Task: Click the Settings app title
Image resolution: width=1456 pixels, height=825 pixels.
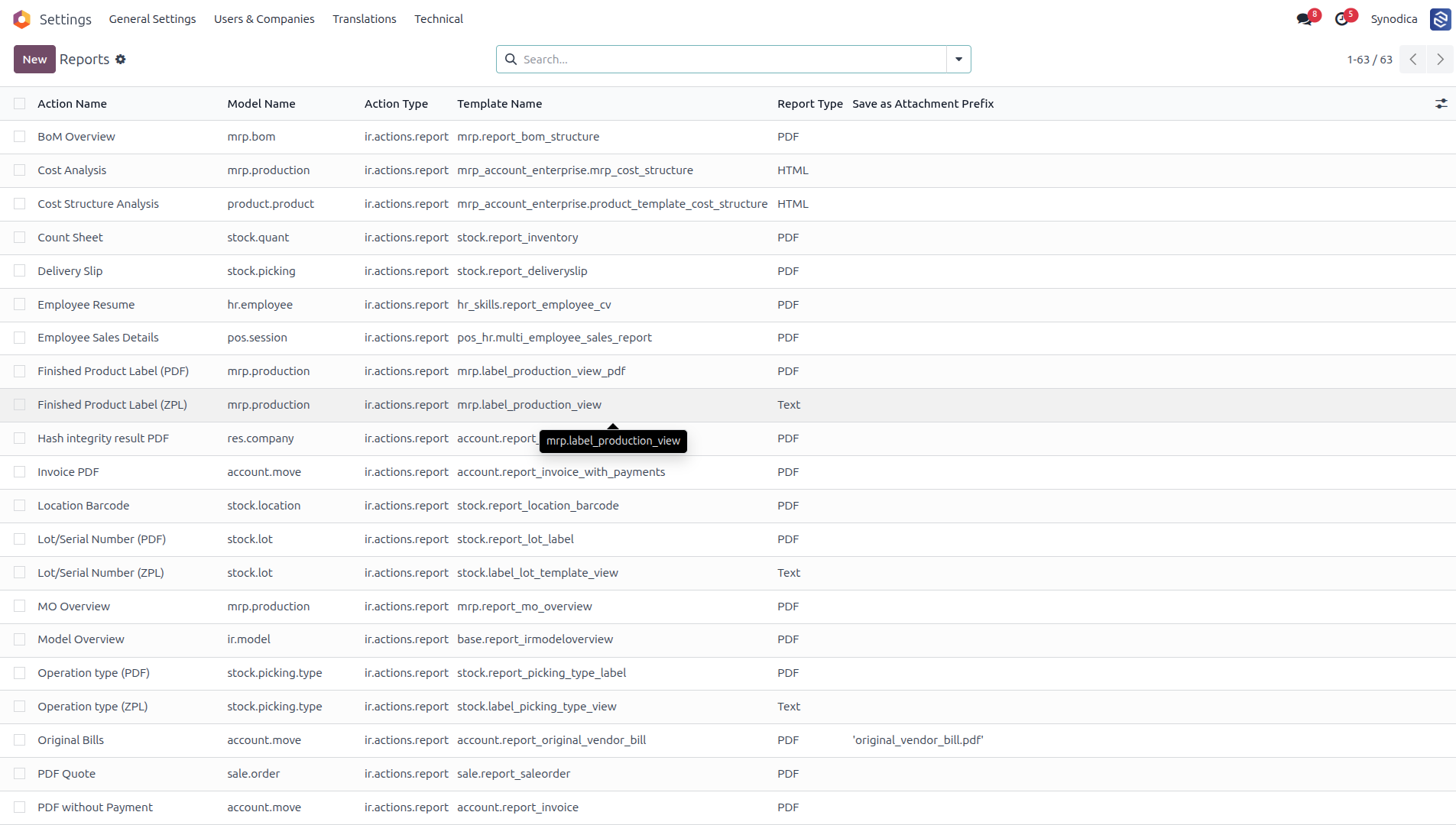Action: (65, 19)
